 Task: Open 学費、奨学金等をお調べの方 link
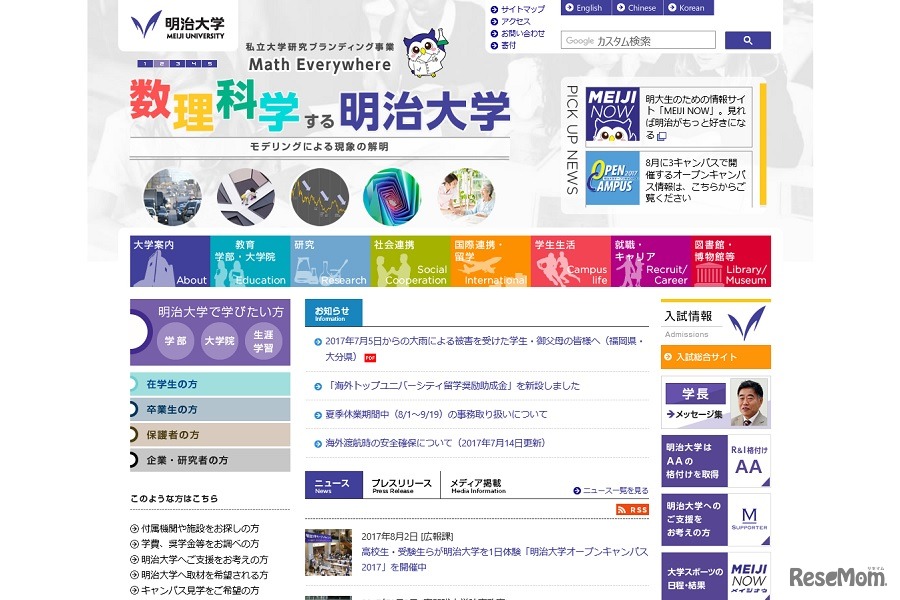[200, 544]
